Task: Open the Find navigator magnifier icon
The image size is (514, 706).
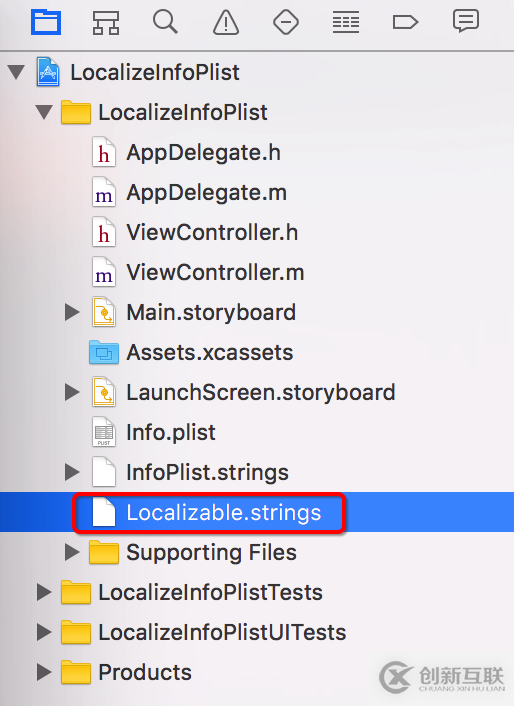Action: (x=165, y=22)
